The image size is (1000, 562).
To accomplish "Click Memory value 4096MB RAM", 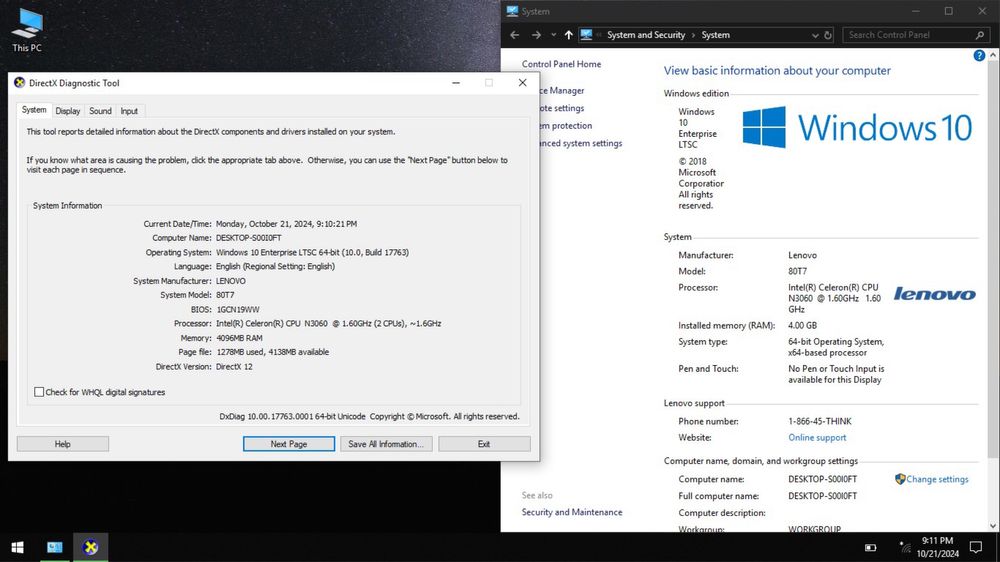I will (239, 338).
